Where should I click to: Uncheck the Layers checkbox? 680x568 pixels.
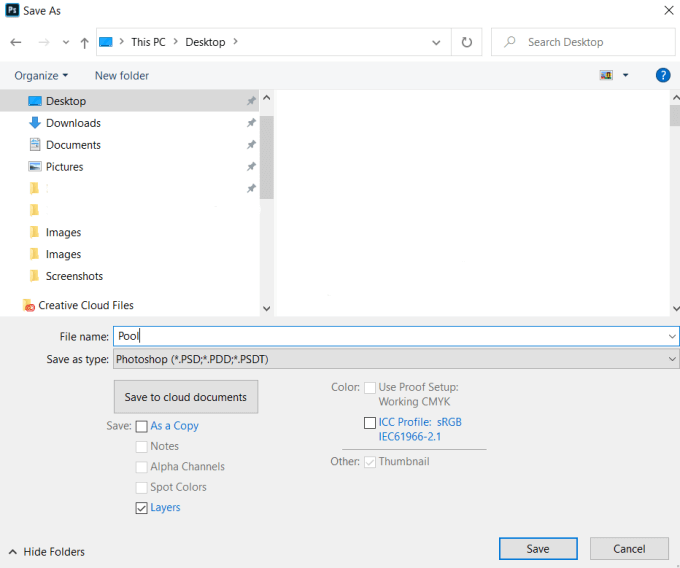click(x=141, y=508)
